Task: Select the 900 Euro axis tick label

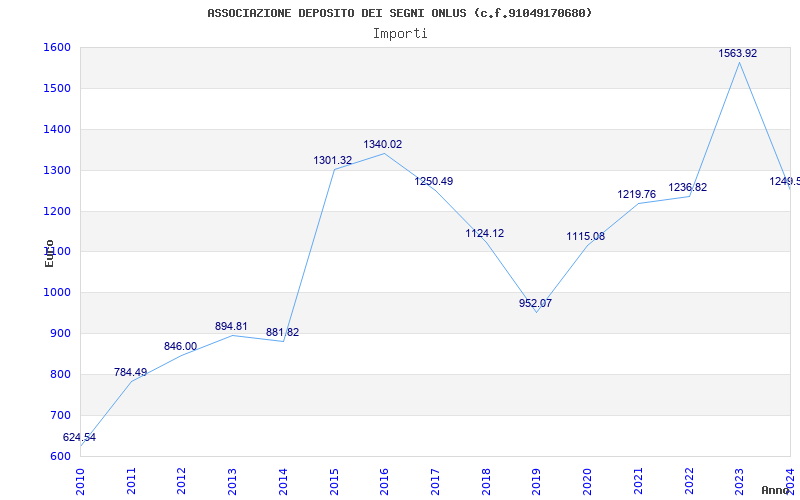Action: pos(60,334)
